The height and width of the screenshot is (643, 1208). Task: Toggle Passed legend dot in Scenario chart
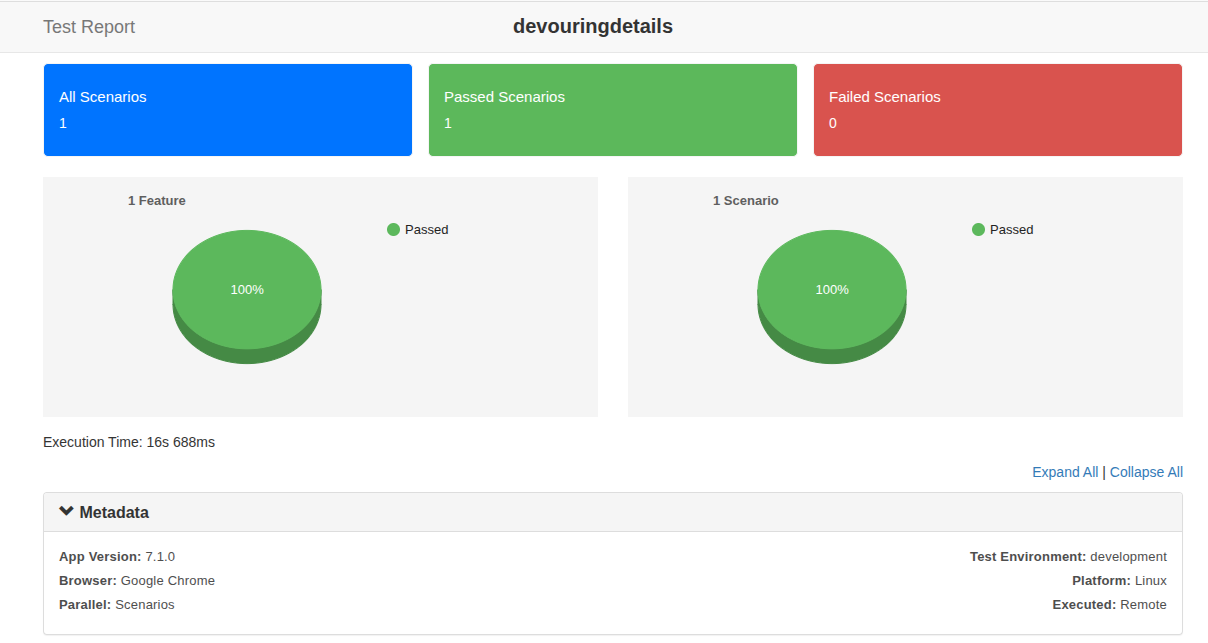coord(978,229)
